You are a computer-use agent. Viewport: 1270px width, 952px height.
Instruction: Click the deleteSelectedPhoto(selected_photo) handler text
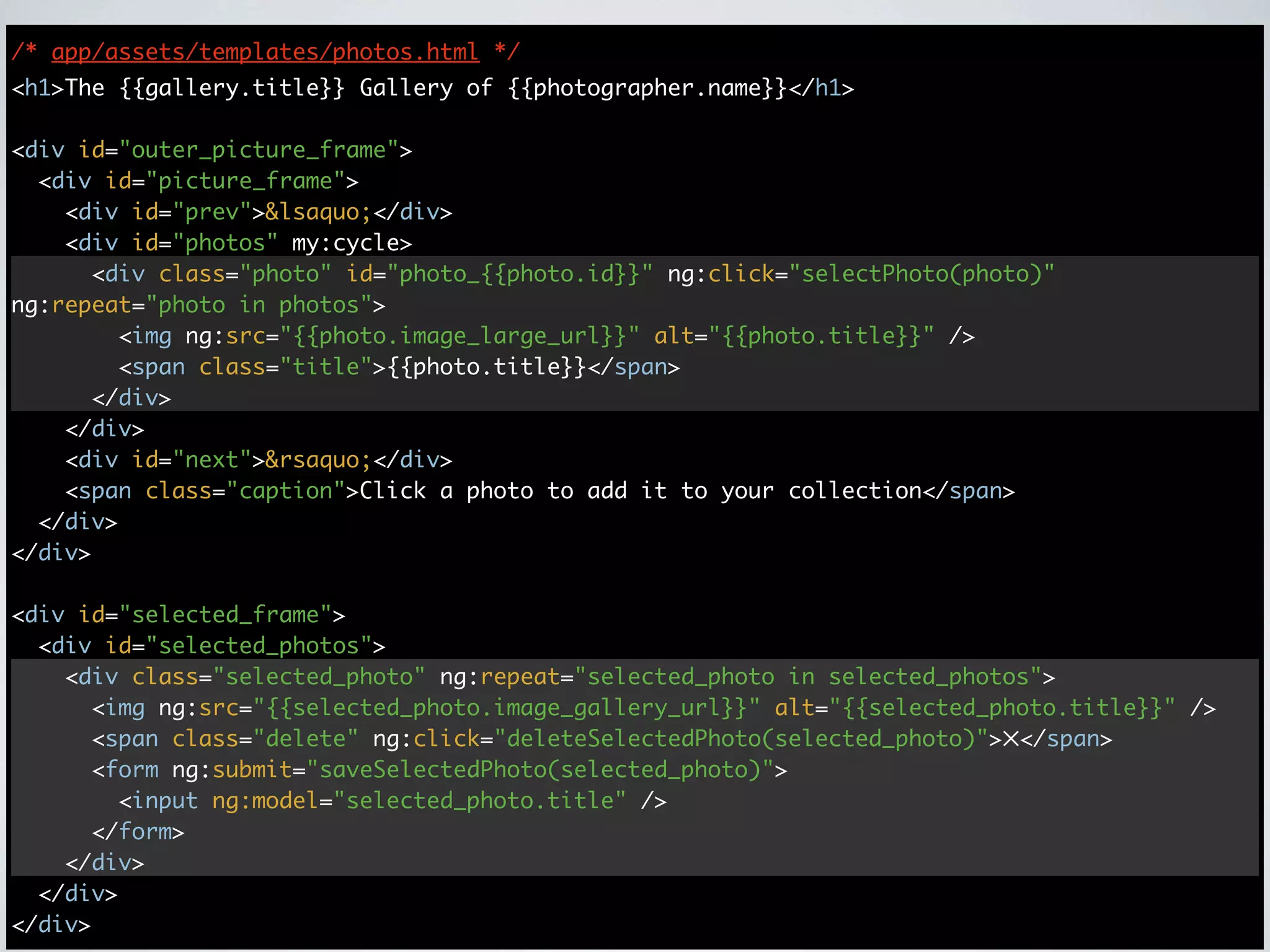click(x=741, y=739)
